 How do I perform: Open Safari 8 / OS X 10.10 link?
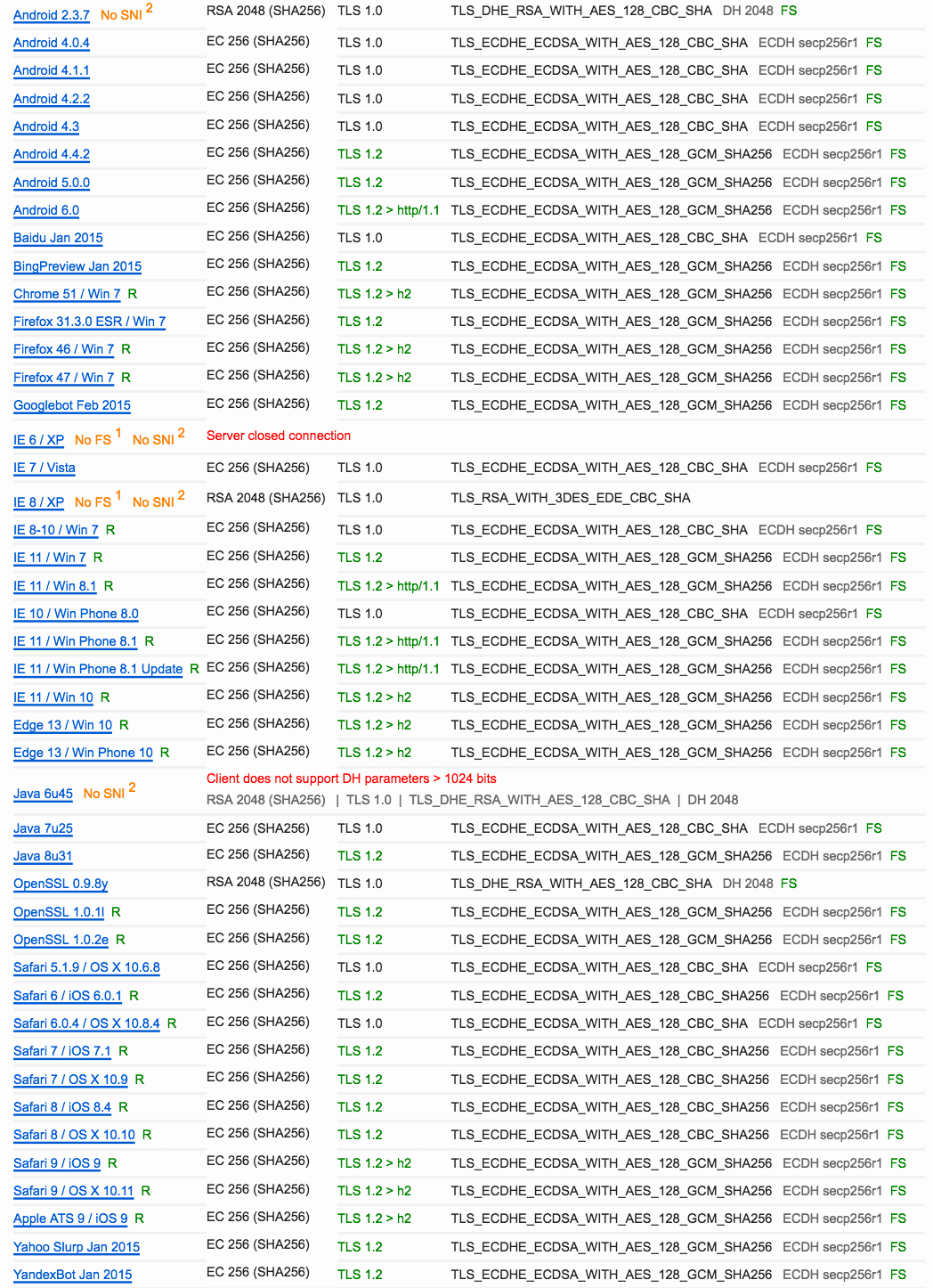tap(75, 1135)
